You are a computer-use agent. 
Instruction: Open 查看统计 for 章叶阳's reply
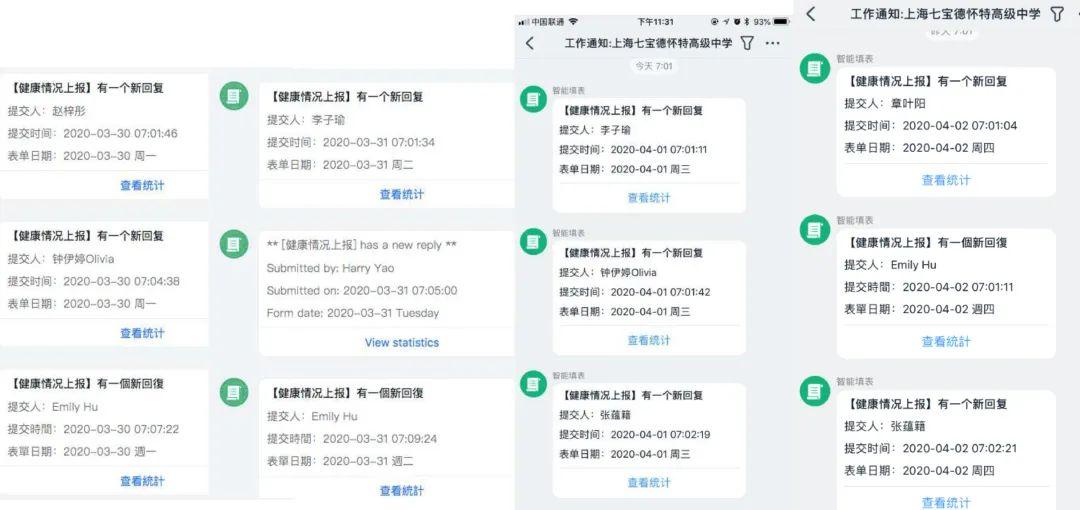[x=946, y=181]
